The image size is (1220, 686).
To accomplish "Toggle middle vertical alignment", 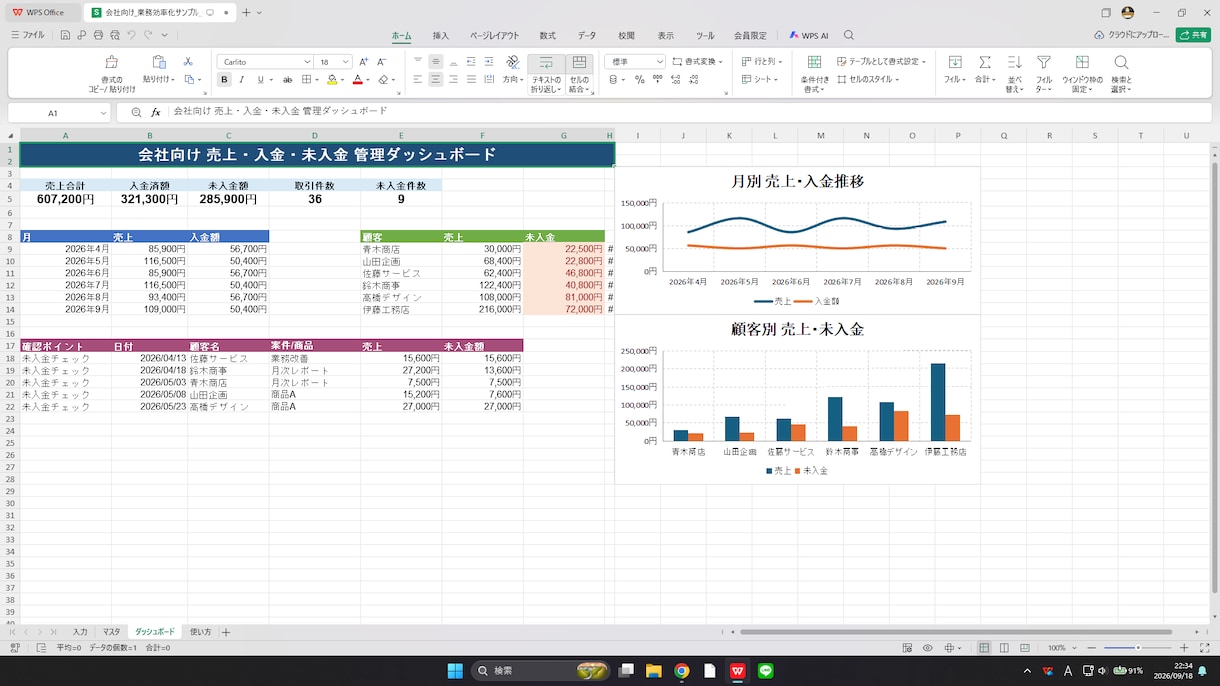I will [x=436, y=62].
